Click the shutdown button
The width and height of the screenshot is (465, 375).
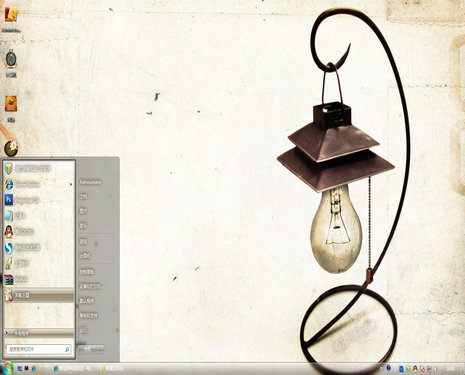click(x=87, y=349)
